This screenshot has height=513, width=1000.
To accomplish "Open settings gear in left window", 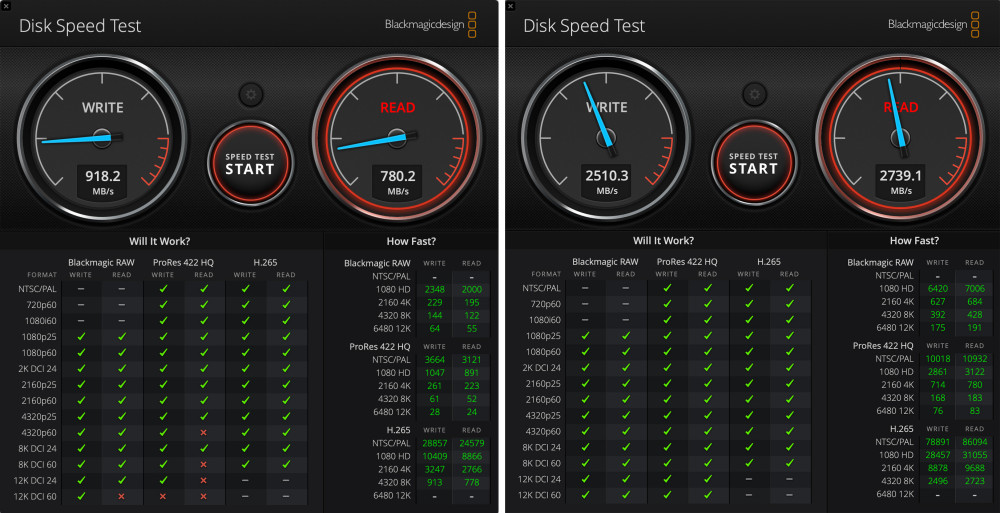I will pos(251,95).
